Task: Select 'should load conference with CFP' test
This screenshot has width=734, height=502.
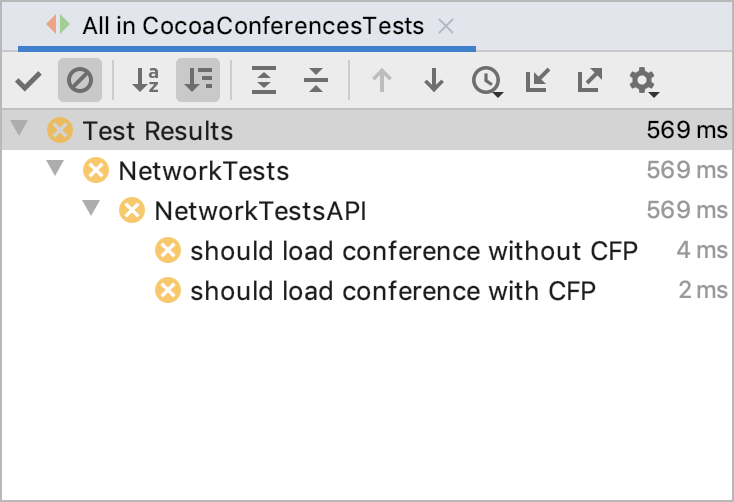Action: (392, 291)
